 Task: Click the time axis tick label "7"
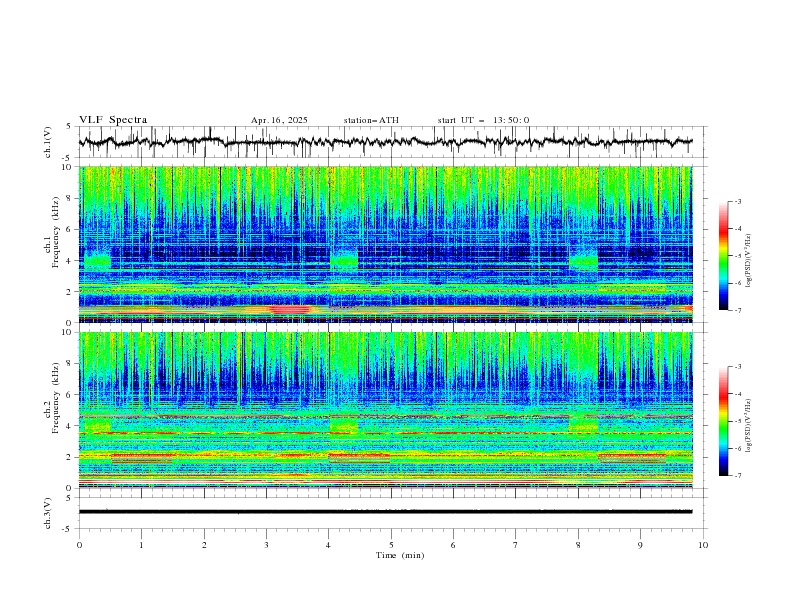point(516,545)
